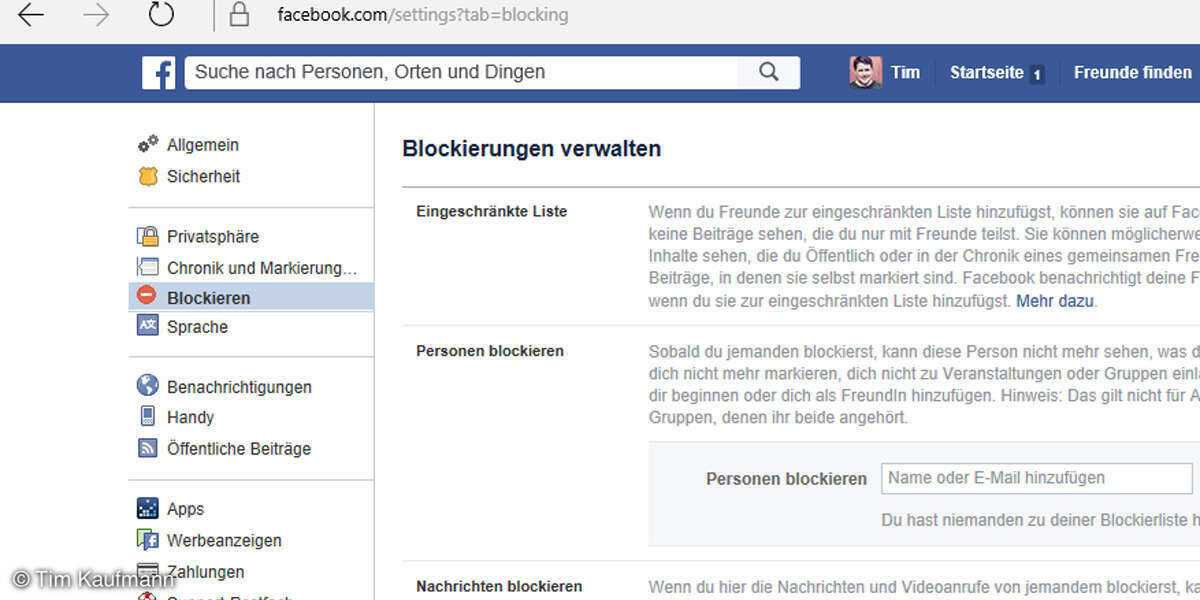Click Tim profile name link
Viewport: 1200px width, 600px height.
pyautogui.click(x=905, y=72)
